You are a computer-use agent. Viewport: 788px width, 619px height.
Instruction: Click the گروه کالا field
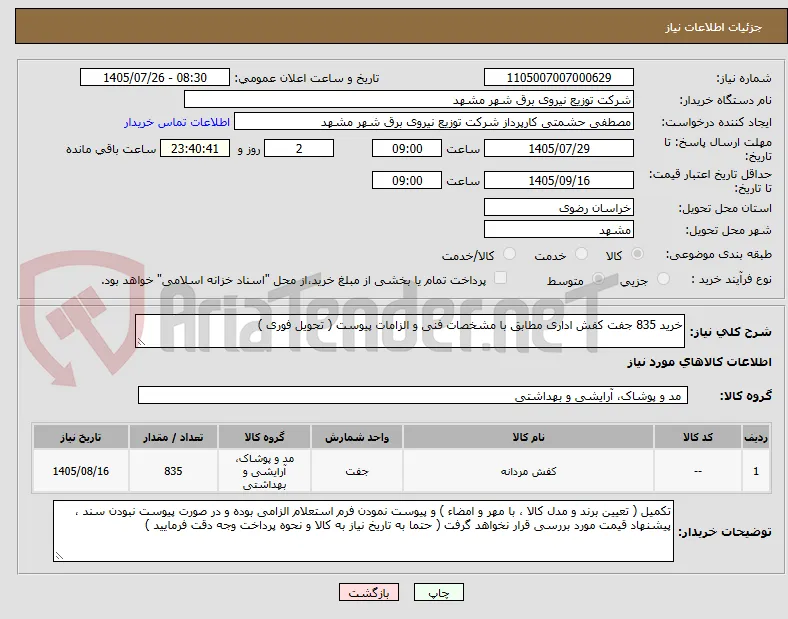(x=413, y=395)
